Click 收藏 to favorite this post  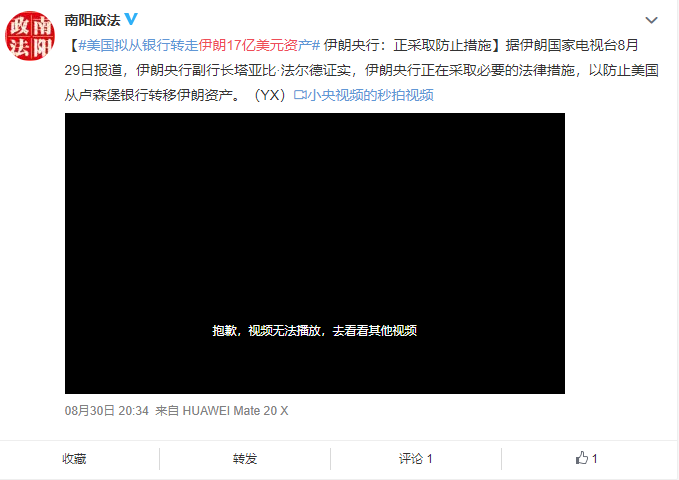point(74,459)
